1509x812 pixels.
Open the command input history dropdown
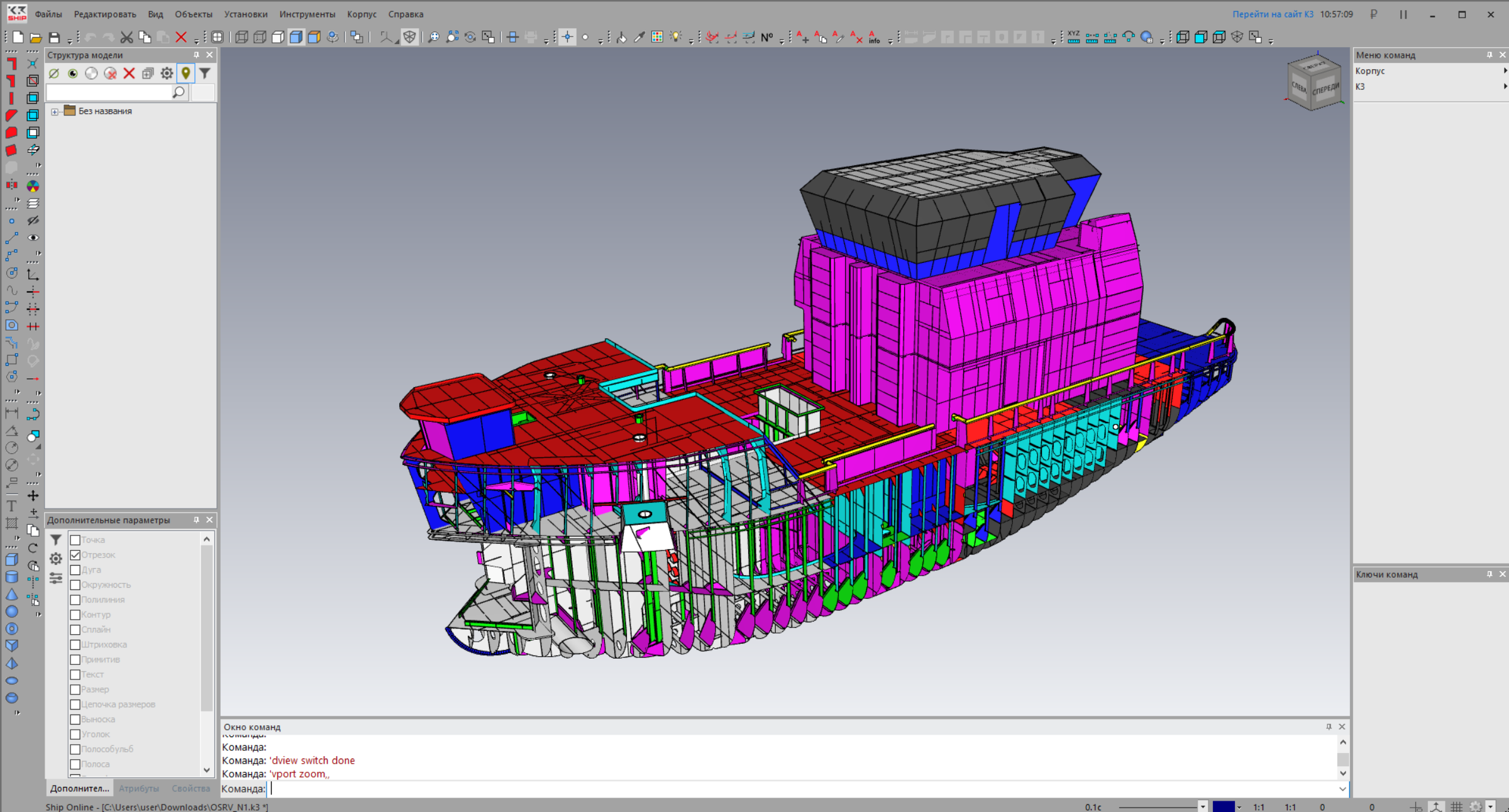click(x=1342, y=789)
